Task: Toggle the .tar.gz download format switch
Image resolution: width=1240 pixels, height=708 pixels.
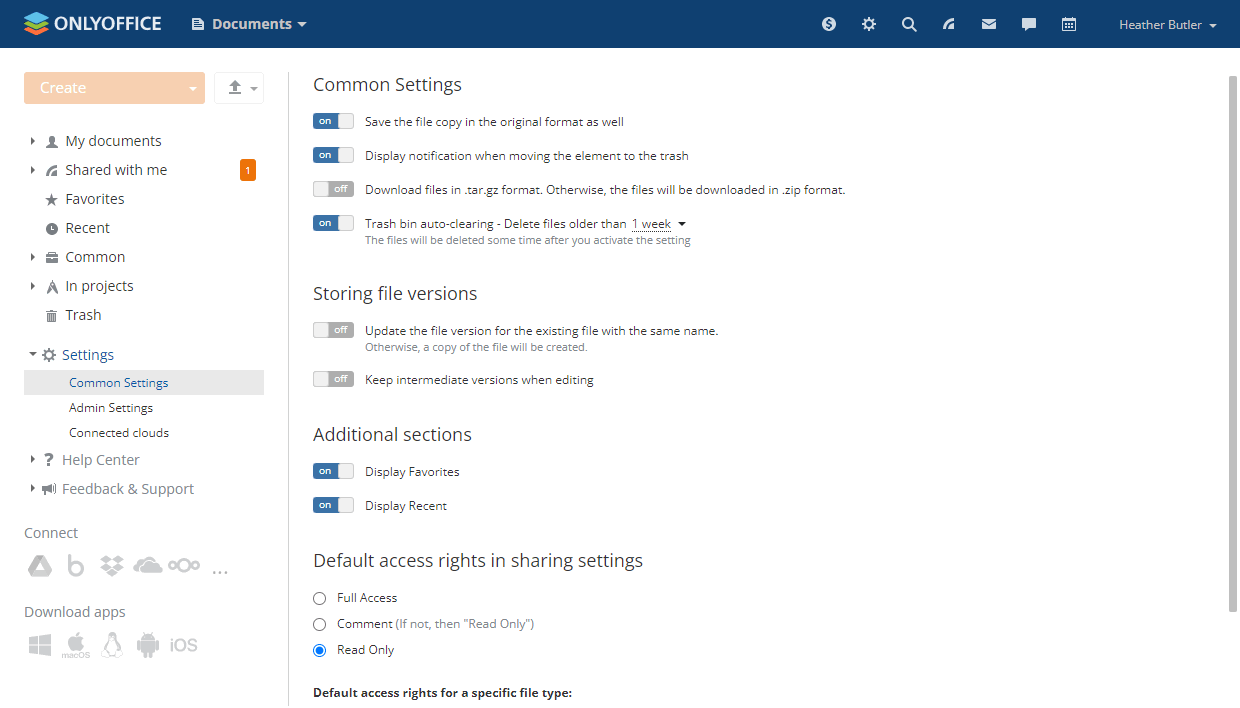Action: pos(333,189)
